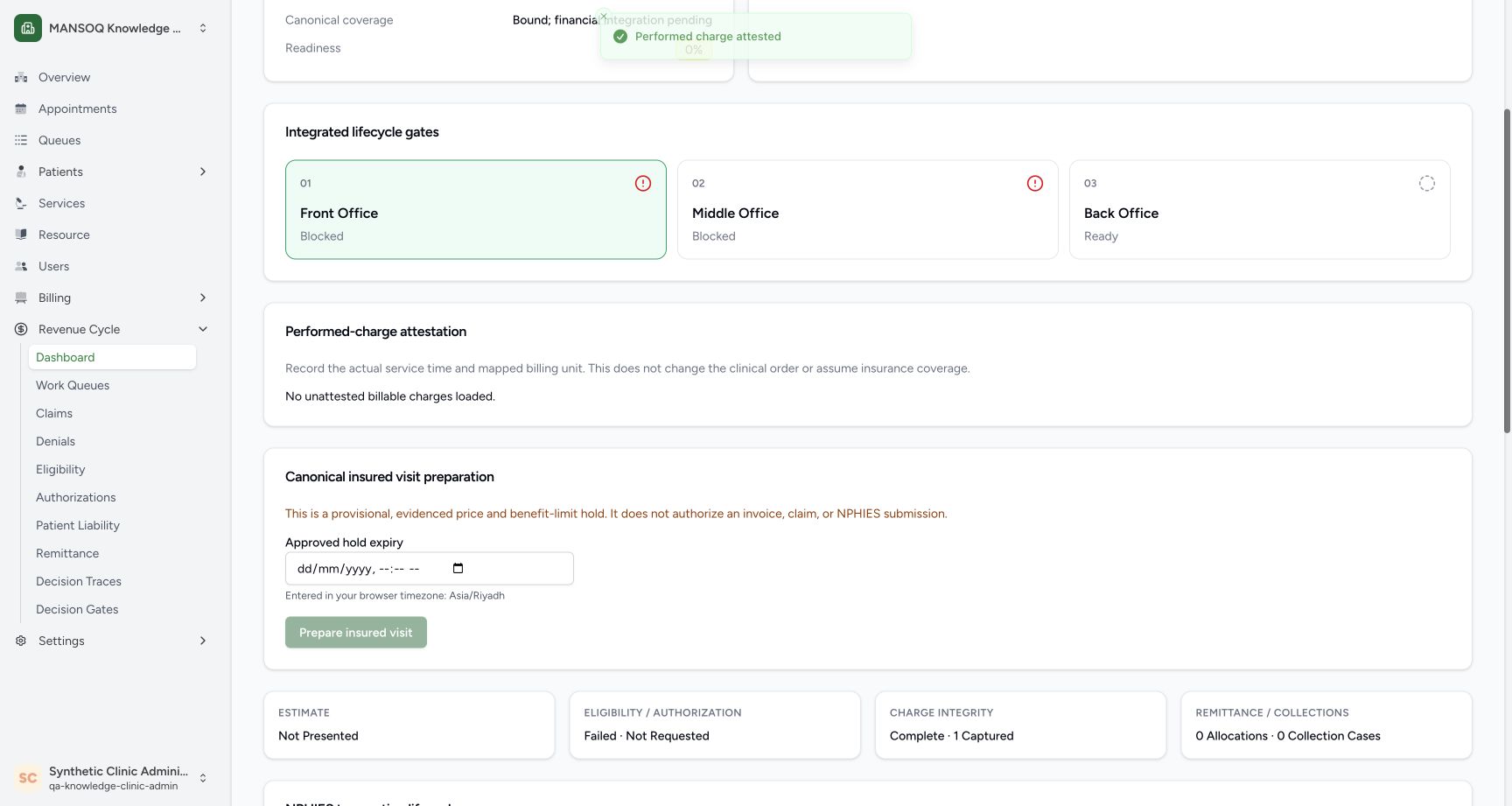Image resolution: width=1512 pixels, height=806 pixels.
Task: Click the Users group icon
Action: [21, 266]
